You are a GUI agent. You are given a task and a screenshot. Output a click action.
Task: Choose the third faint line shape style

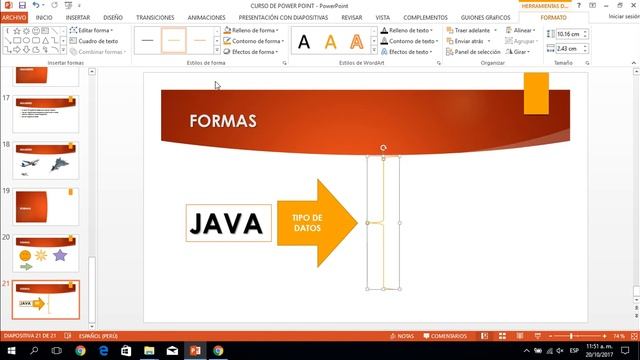pos(200,40)
